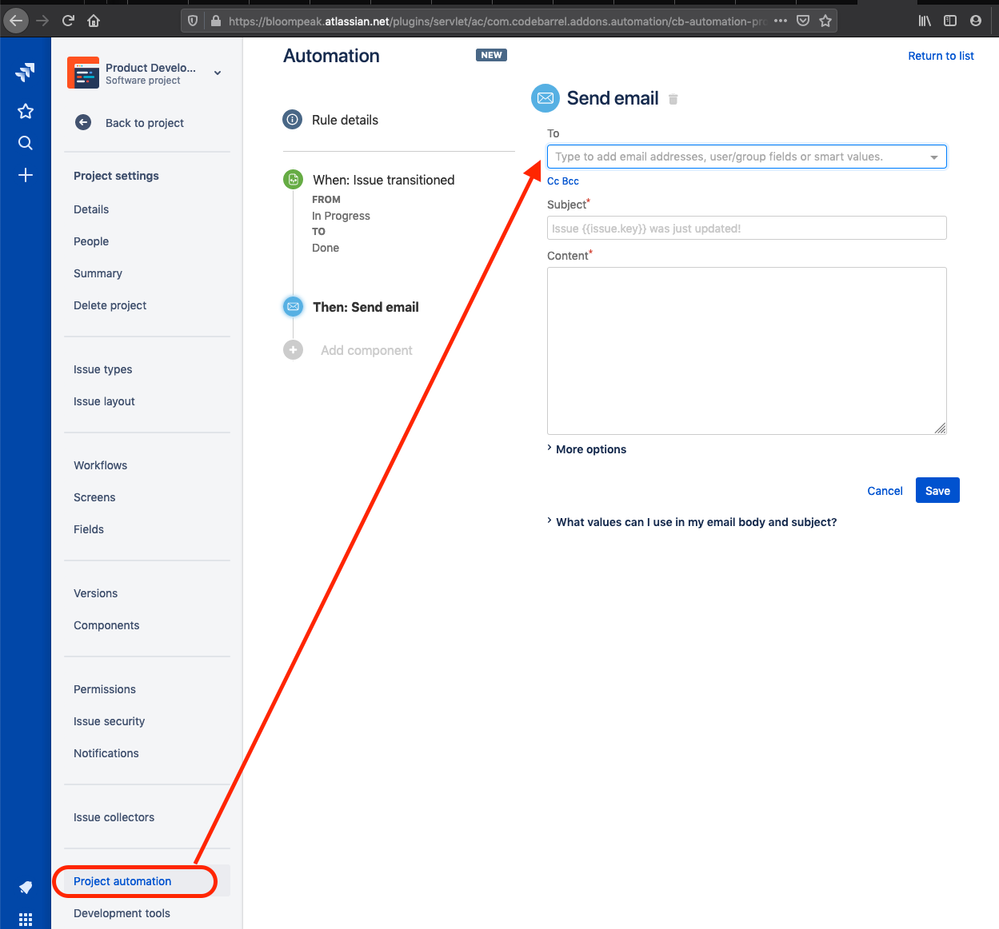The height and width of the screenshot is (929, 999).
Task: Open Development tools settings
Action: point(122,913)
